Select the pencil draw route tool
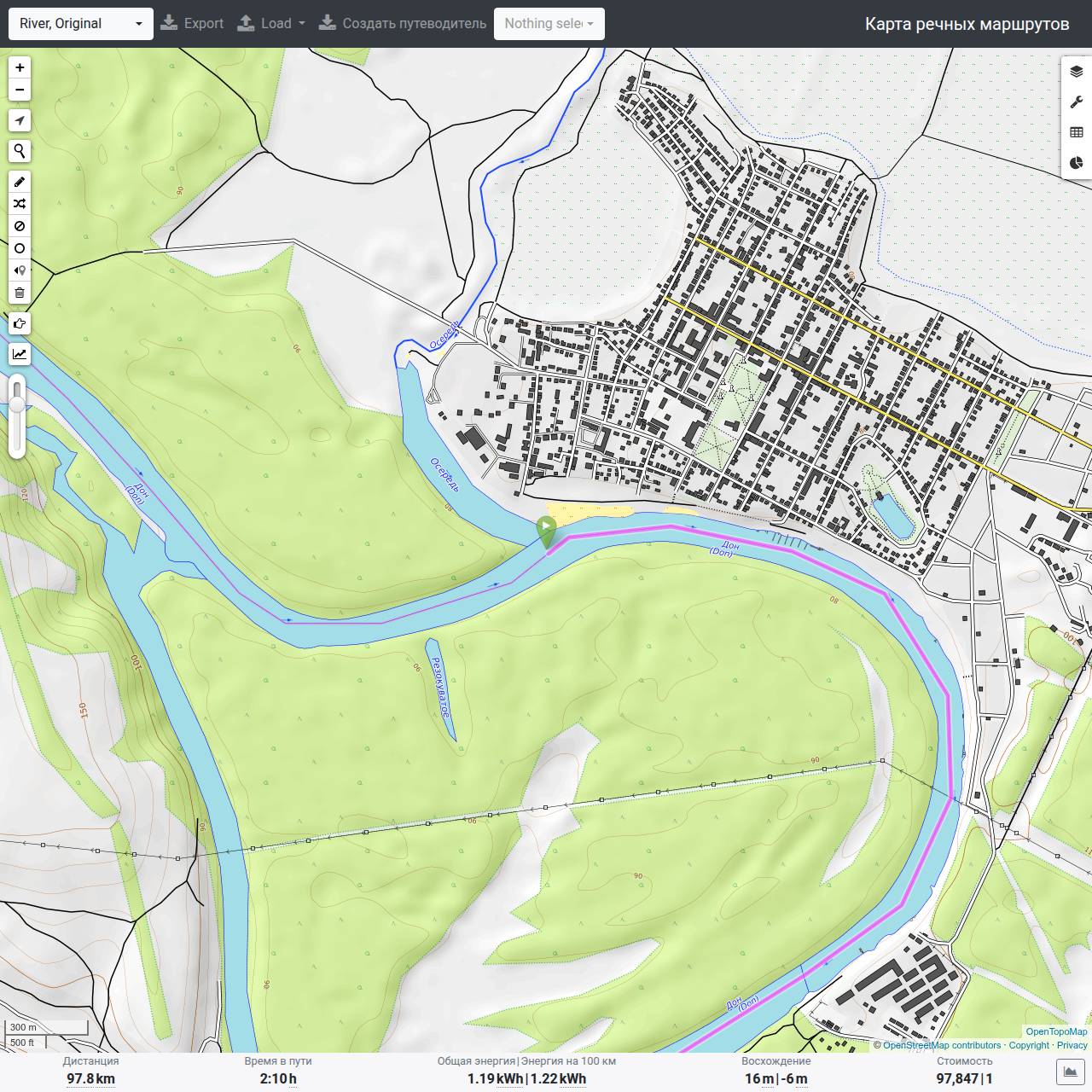The image size is (1092, 1092). [x=20, y=182]
